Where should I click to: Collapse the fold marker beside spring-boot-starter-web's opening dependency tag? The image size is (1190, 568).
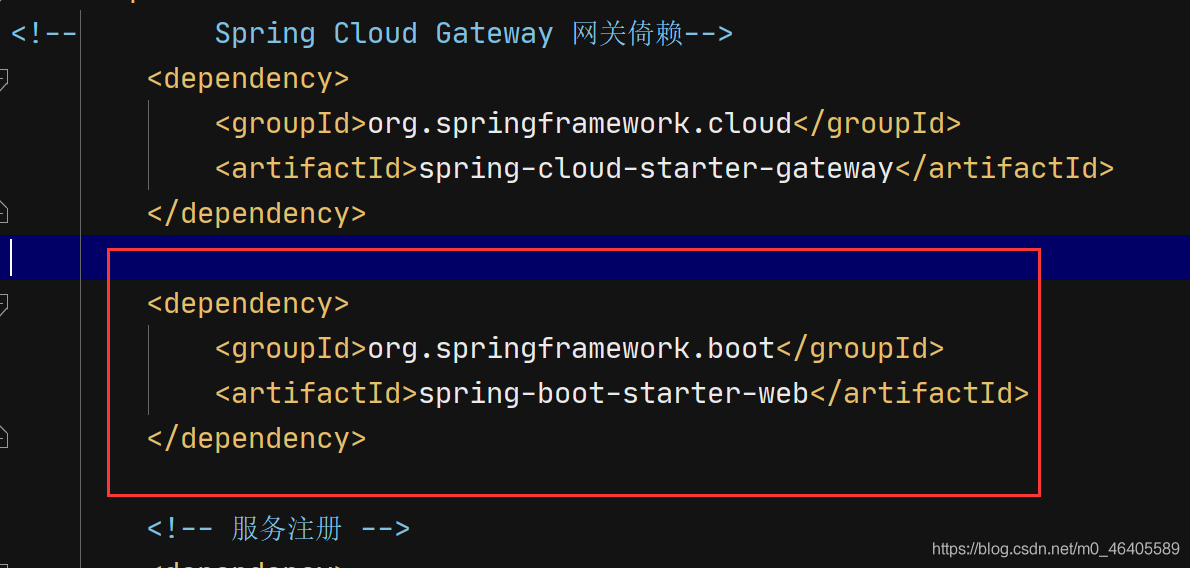coord(3,304)
